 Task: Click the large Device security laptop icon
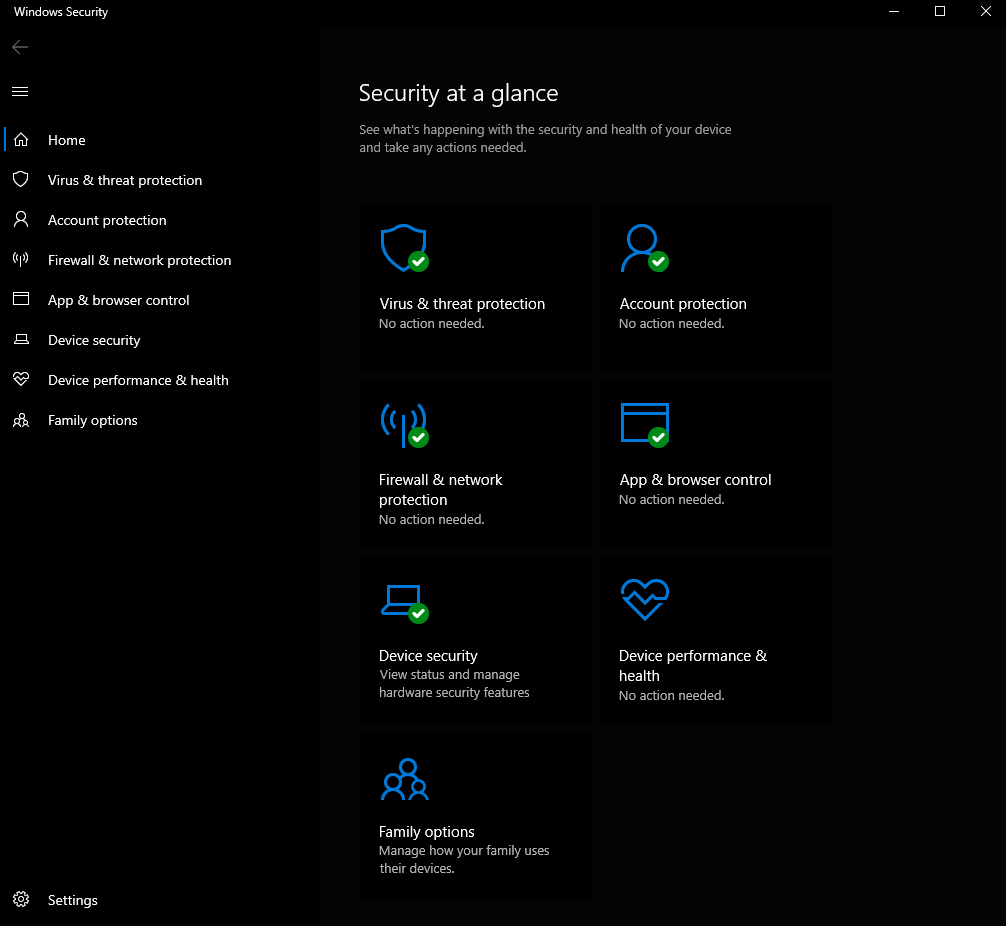point(405,603)
